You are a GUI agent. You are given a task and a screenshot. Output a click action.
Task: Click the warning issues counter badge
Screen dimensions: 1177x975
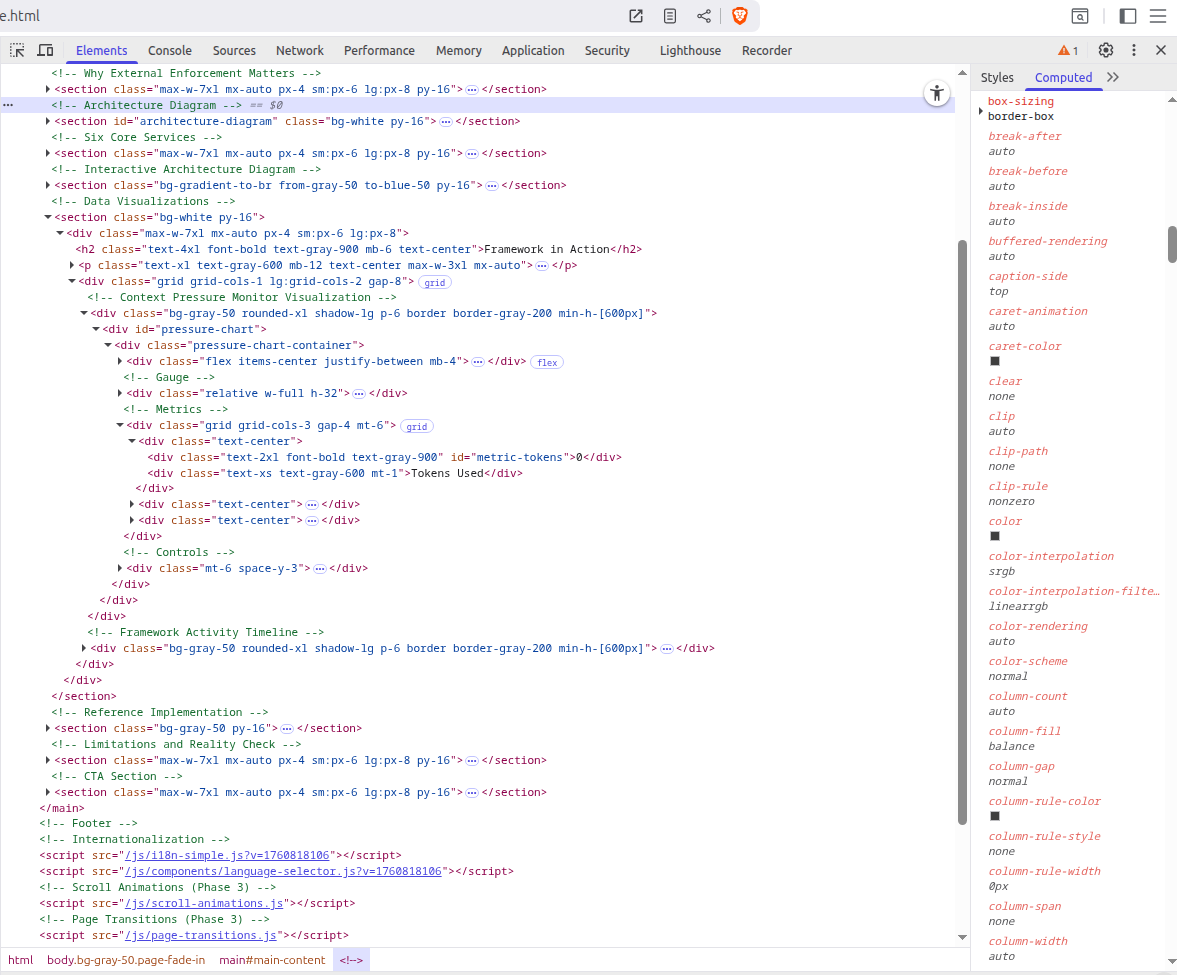pyautogui.click(x=1068, y=50)
